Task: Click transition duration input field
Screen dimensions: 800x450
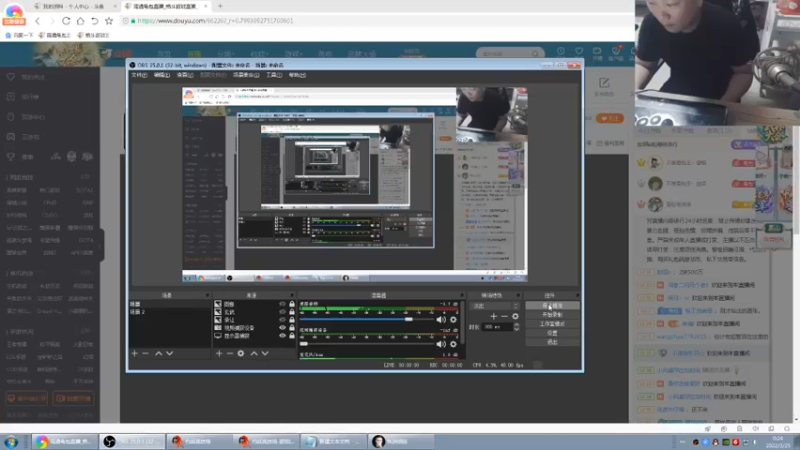Action: click(496, 327)
